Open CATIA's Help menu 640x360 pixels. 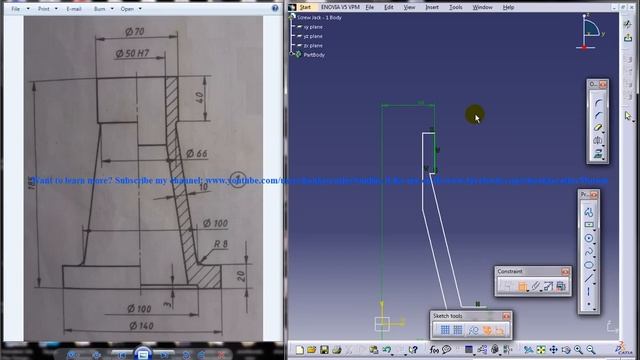click(508, 7)
